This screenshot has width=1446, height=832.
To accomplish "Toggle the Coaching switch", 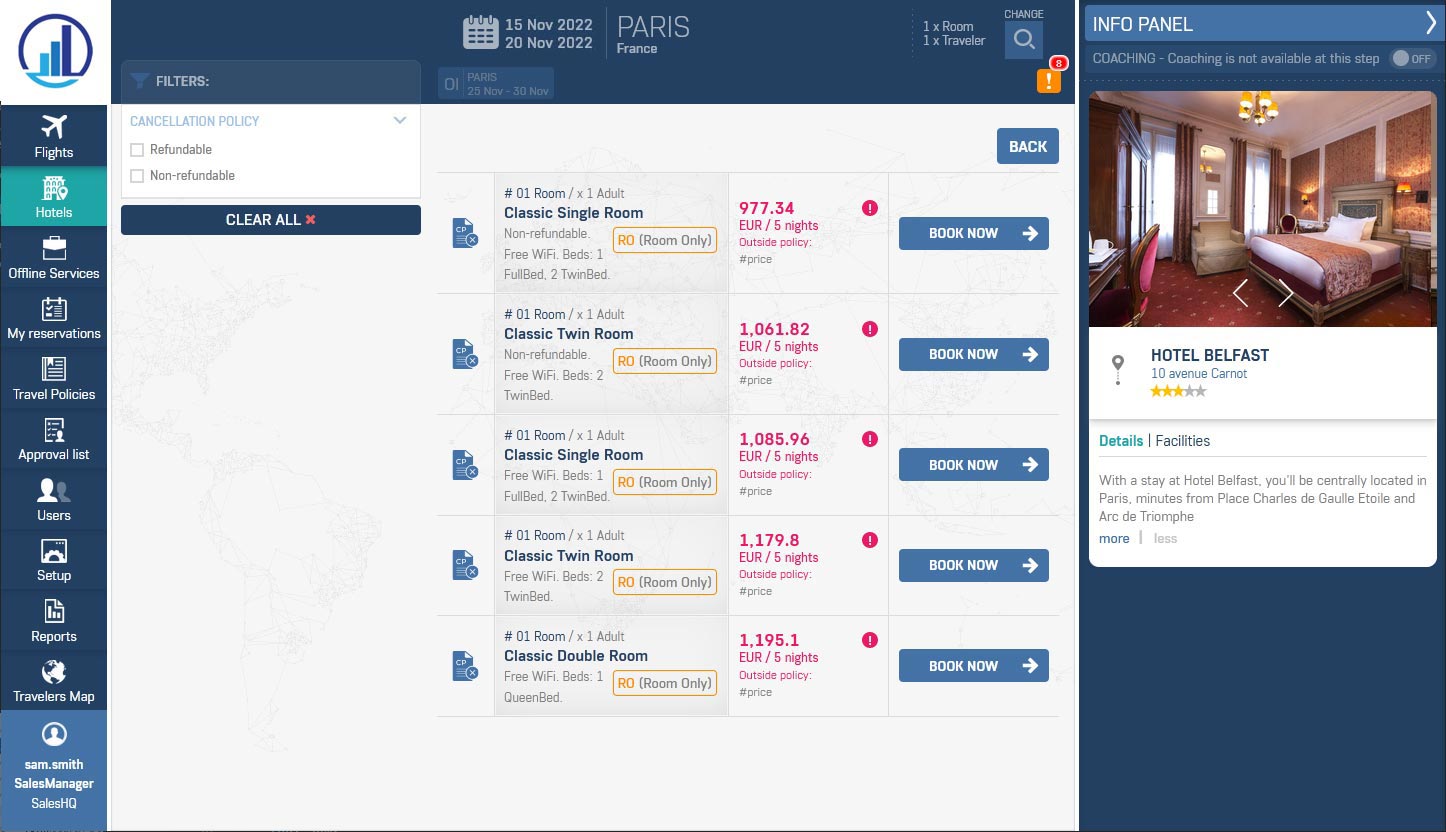I will point(1412,59).
